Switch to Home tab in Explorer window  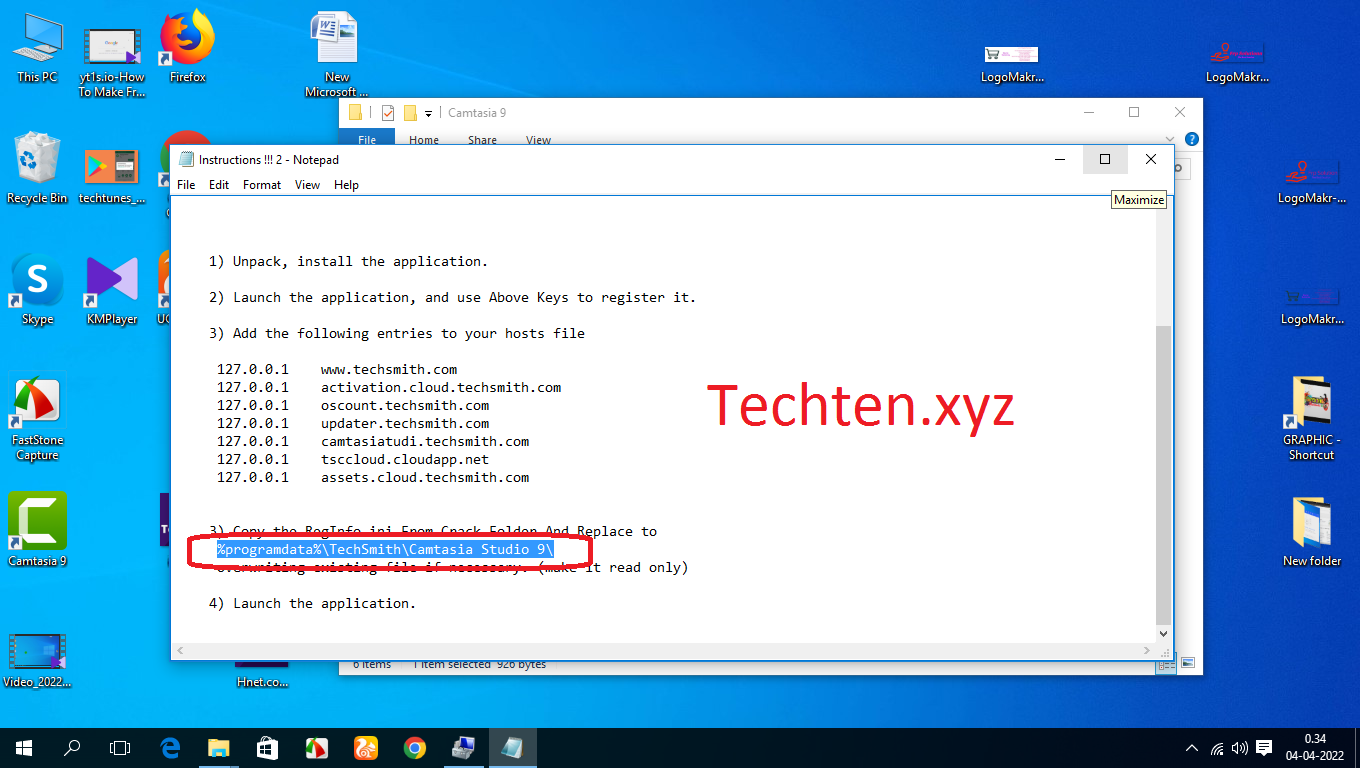(x=424, y=140)
